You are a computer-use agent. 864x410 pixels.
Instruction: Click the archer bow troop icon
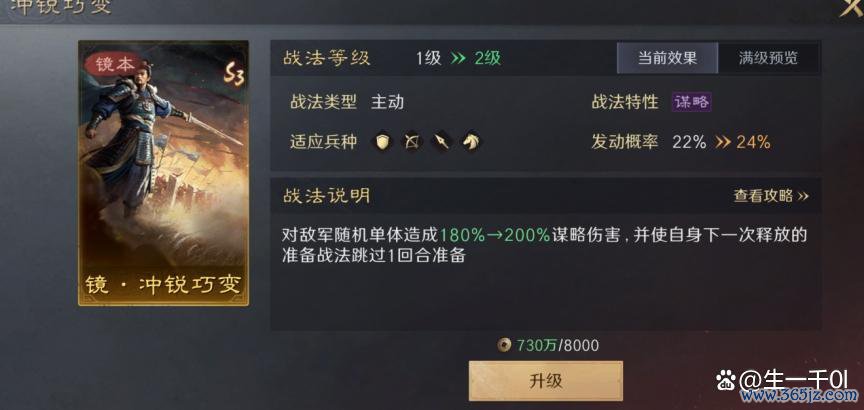pos(412,142)
